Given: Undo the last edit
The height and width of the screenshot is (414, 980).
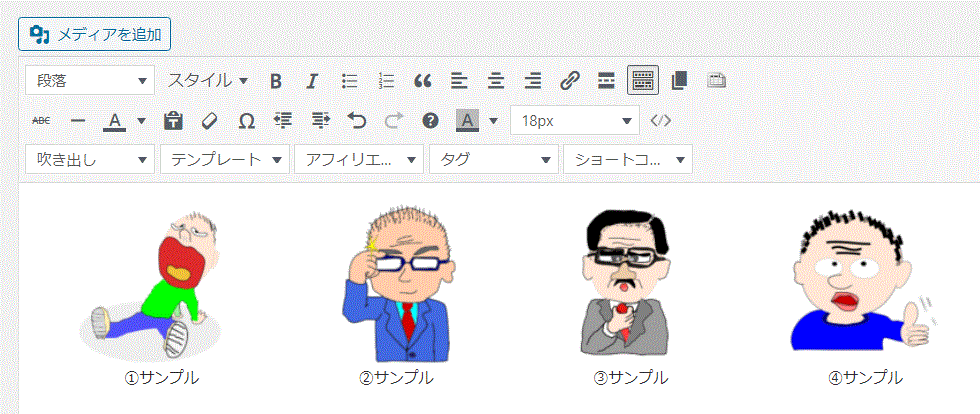Looking at the screenshot, I should (356, 120).
